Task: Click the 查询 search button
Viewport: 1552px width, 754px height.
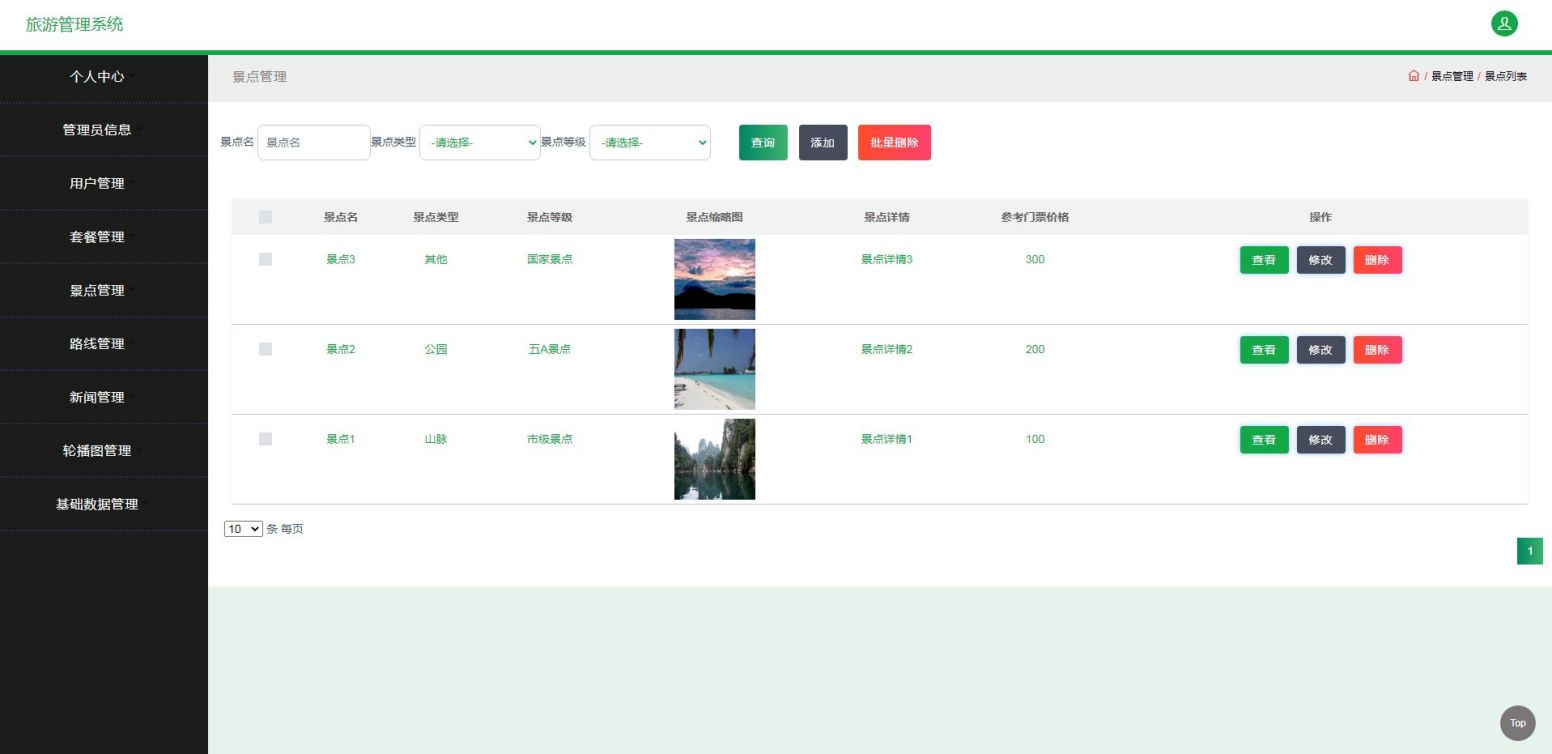Action: point(763,142)
